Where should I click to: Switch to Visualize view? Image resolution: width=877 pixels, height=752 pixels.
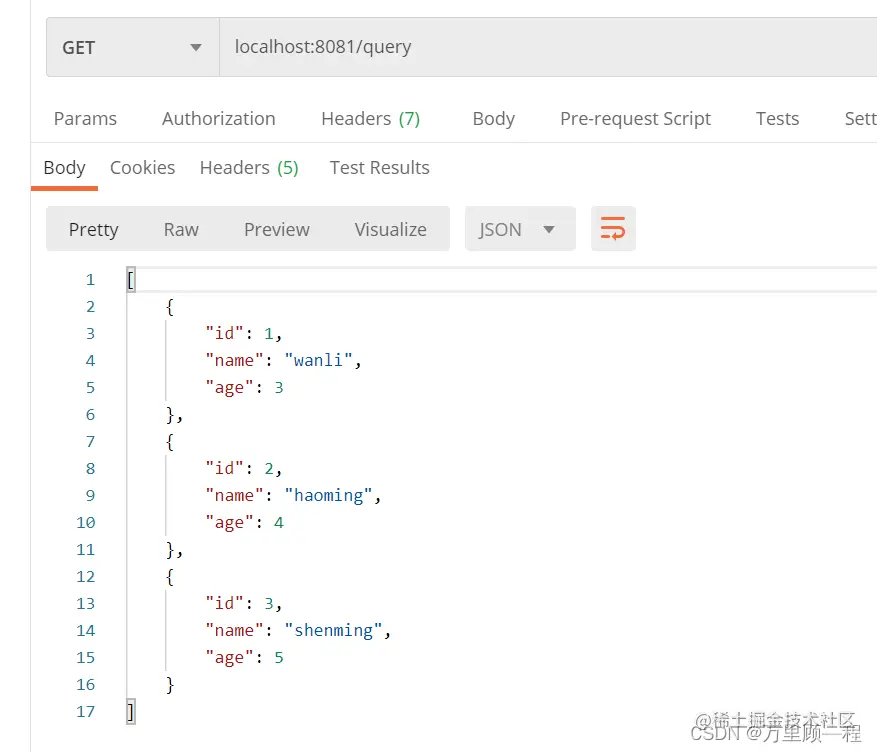tap(390, 229)
